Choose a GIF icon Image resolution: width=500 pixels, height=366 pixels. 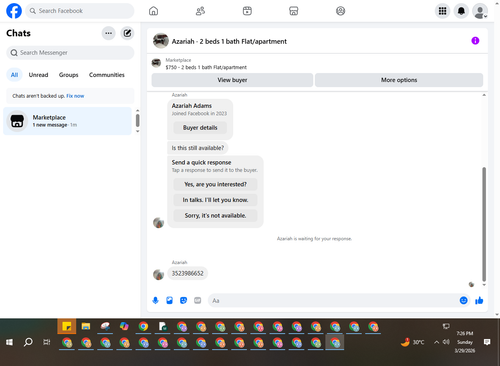tap(198, 300)
